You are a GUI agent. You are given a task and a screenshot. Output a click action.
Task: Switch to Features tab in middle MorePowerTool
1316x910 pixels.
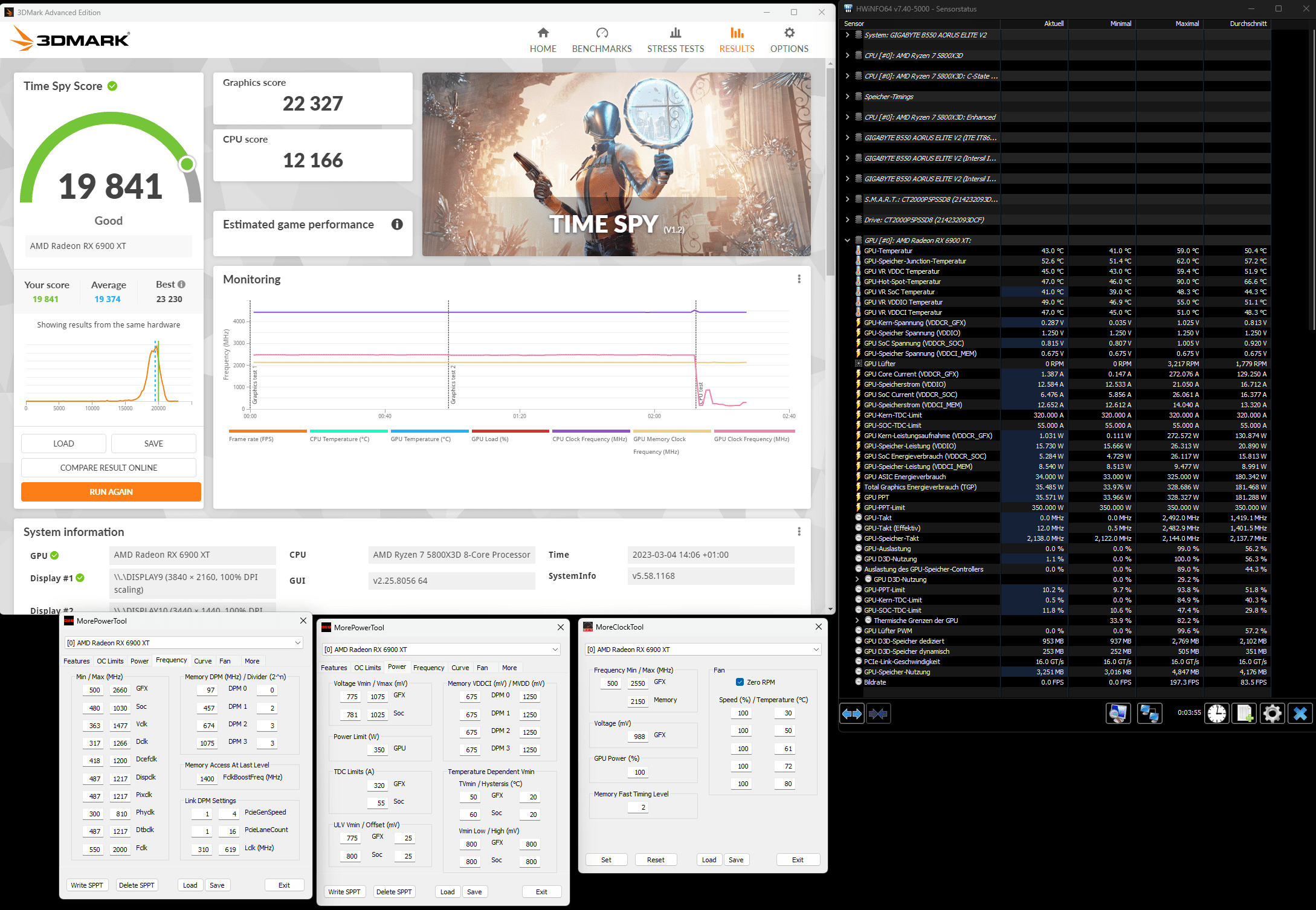coord(334,668)
